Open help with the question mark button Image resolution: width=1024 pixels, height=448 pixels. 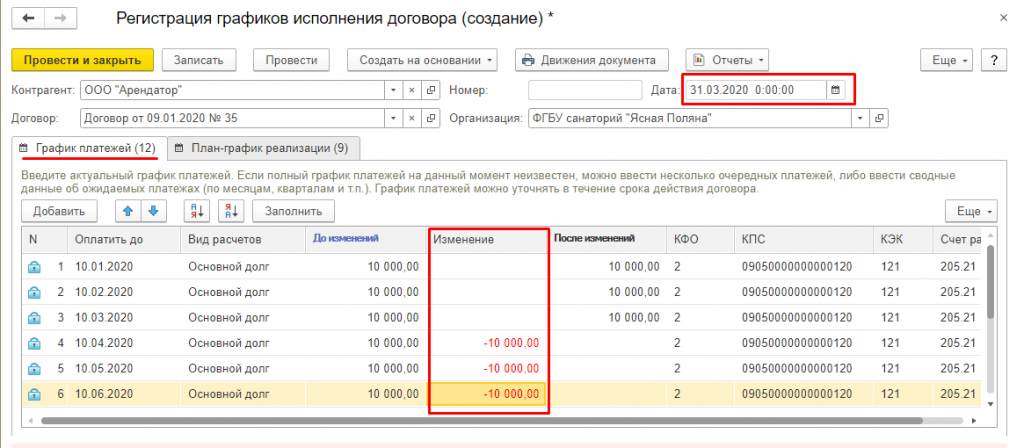click(994, 60)
